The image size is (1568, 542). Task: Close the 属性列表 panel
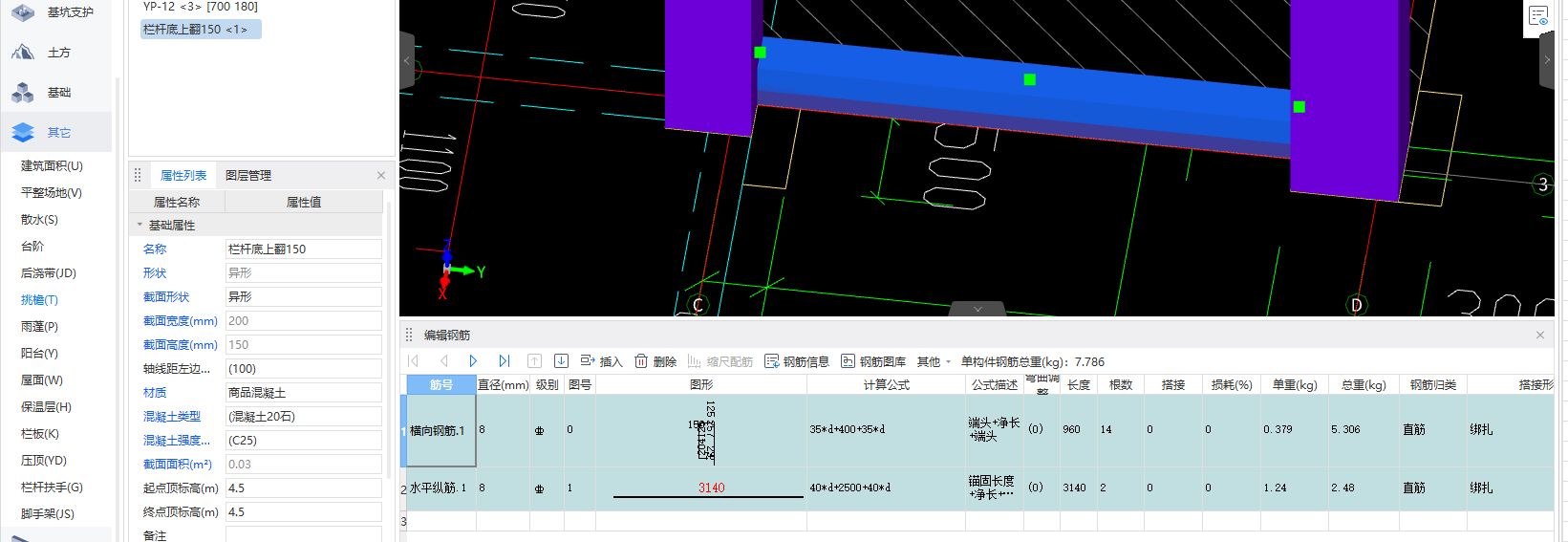coord(381,175)
